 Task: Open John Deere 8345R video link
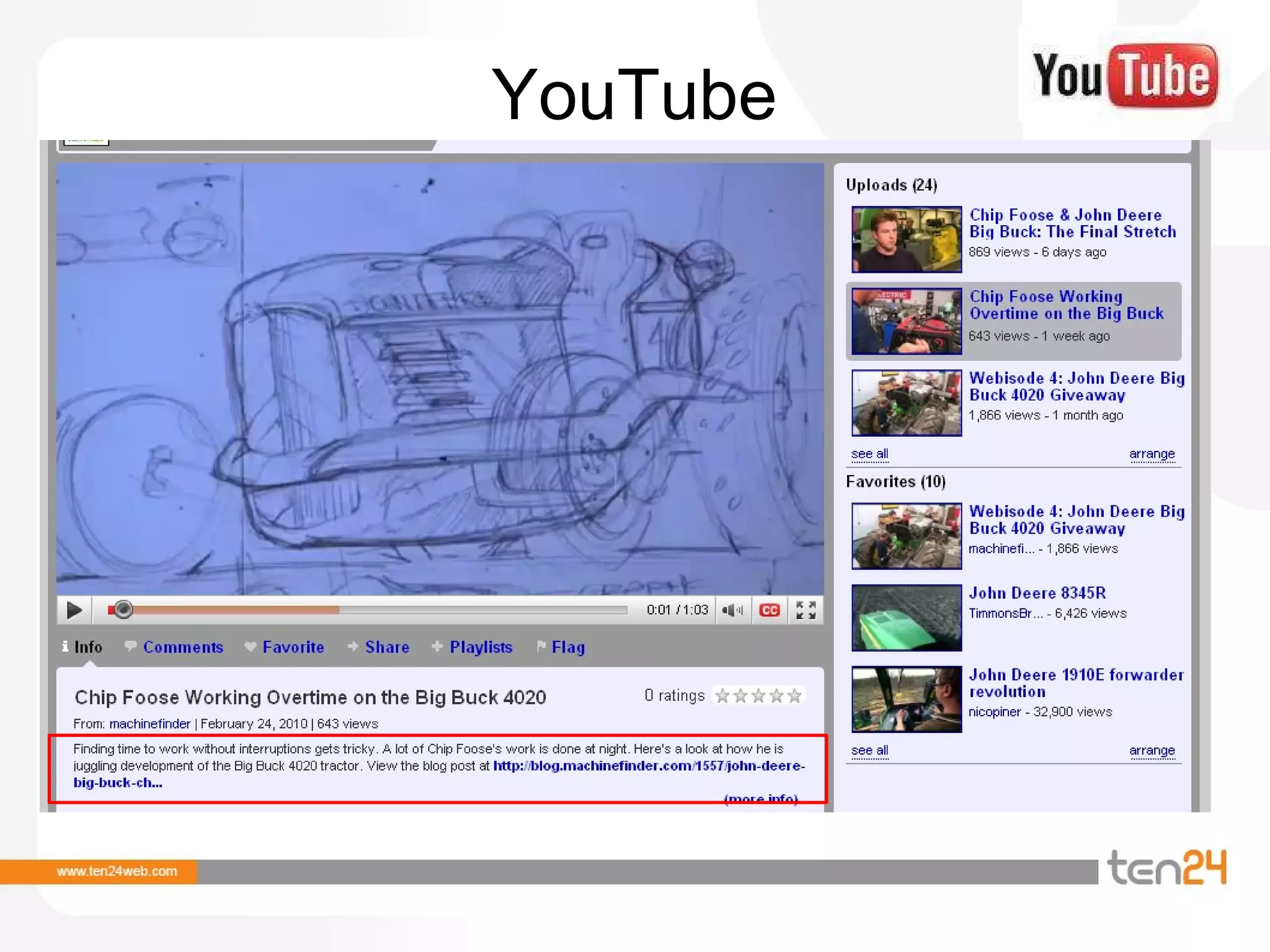1037,593
